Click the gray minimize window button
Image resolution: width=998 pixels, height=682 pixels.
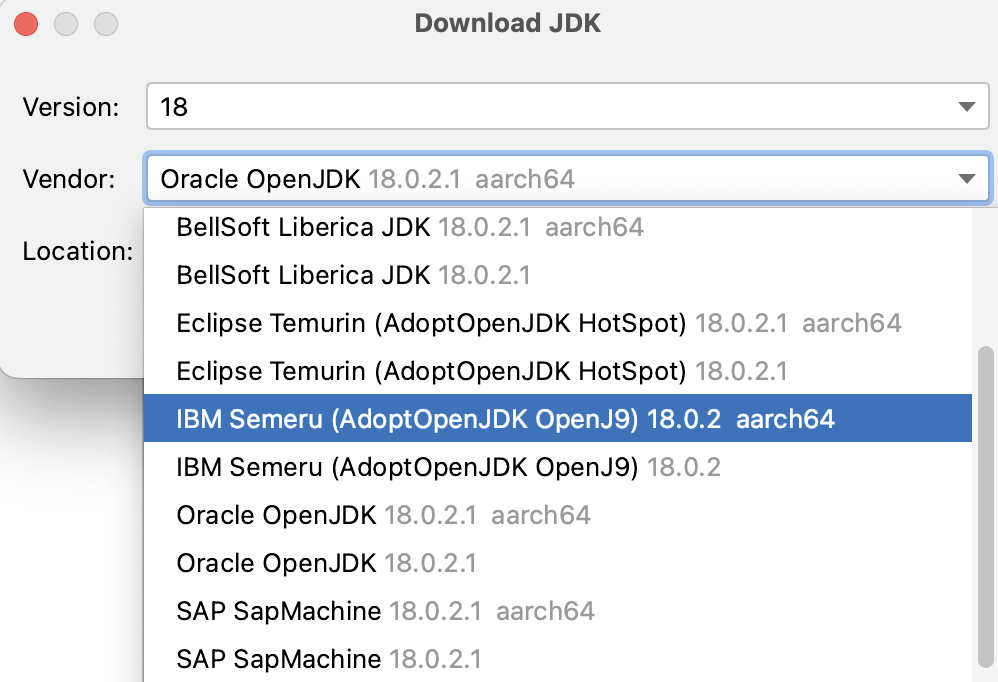pyautogui.click(x=66, y=23)
